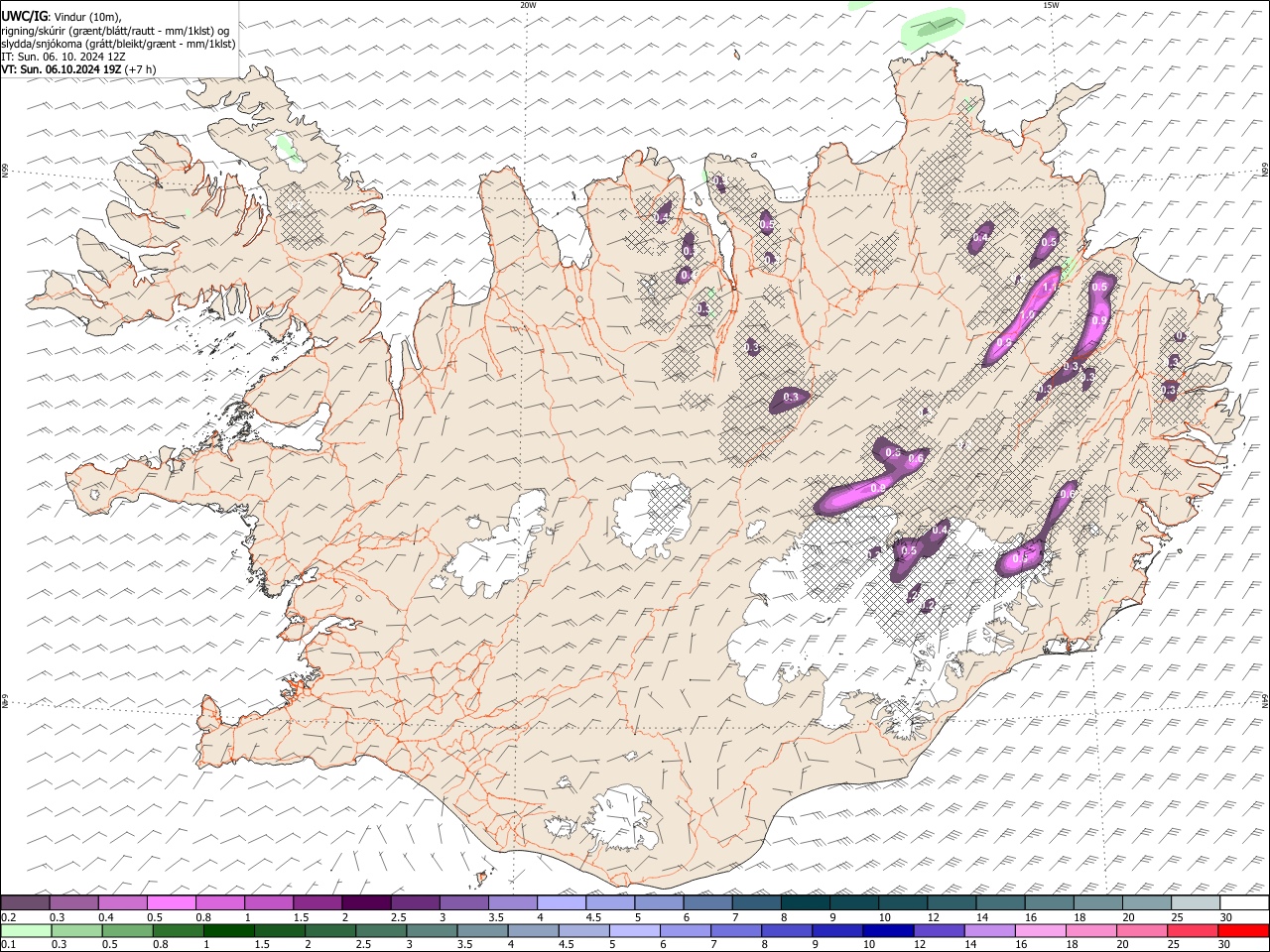Select upper-row dark teal swatch between 8 and 9
This screenshot has width=1270, height=952.
coord(806,902)
